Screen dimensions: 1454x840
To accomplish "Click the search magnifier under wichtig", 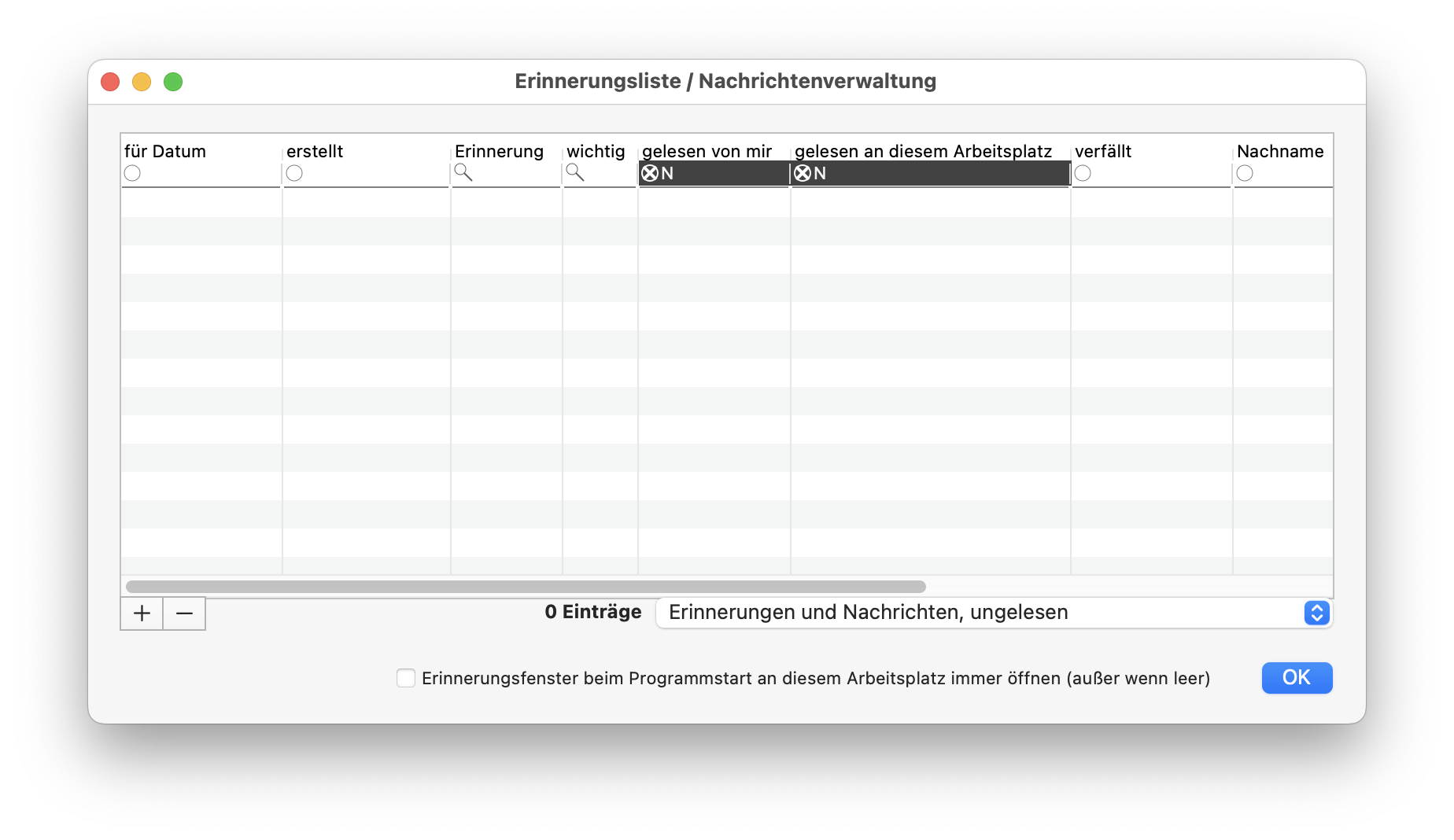I will click(575, 173).
